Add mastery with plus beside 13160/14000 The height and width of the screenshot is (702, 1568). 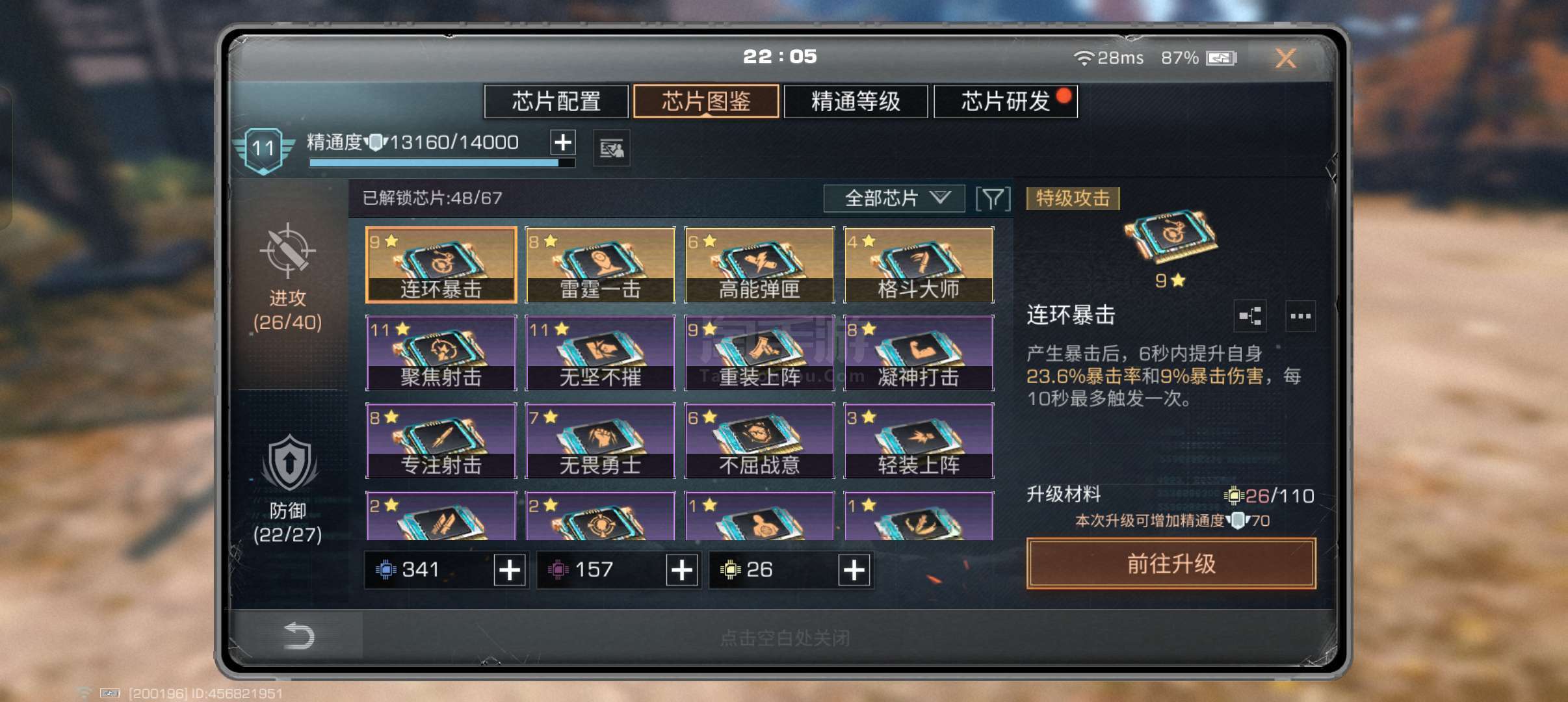coord(563,142)
